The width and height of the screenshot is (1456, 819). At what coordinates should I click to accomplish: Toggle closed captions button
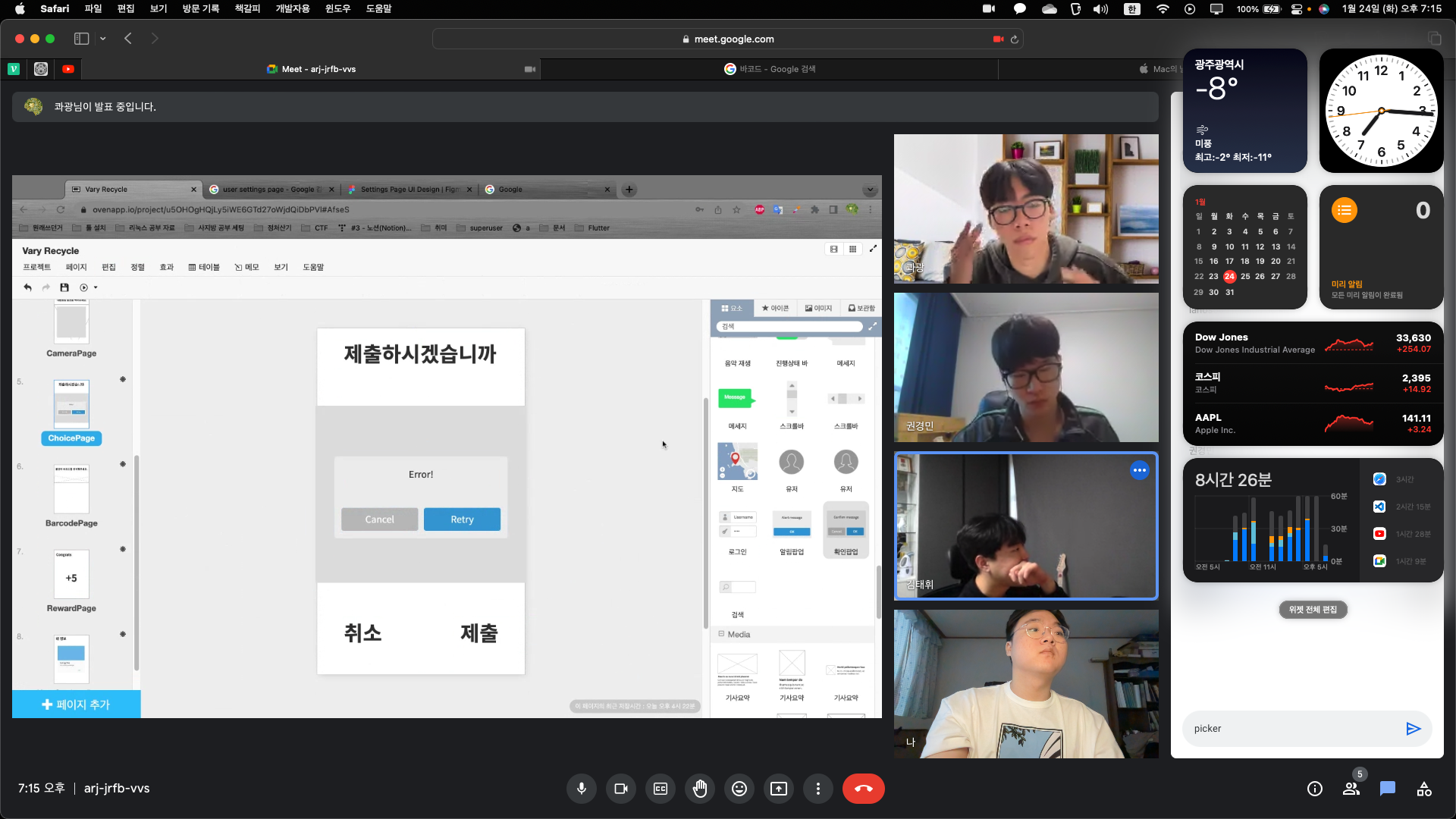tap(661, 789)
